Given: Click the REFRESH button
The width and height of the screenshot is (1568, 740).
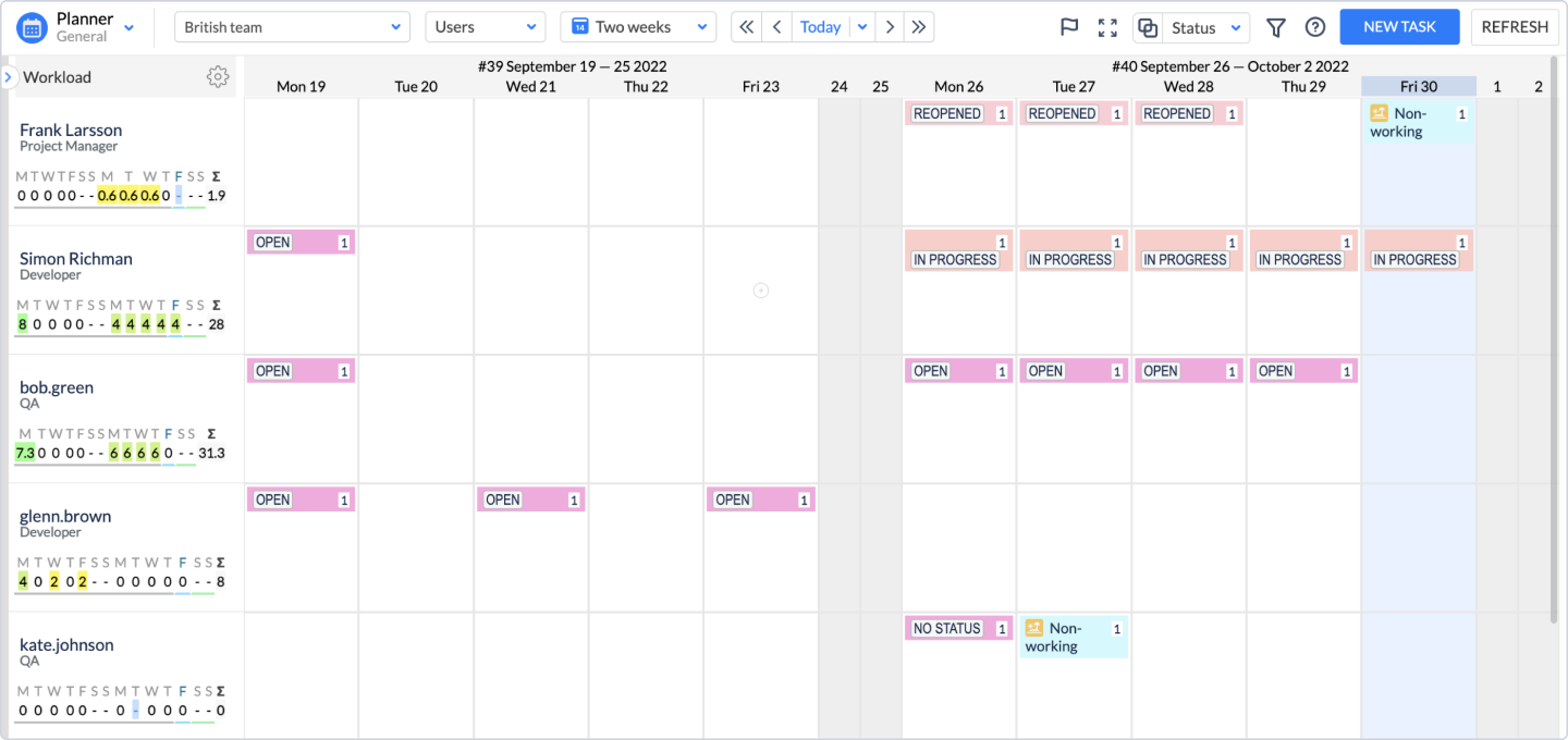Looking at the screenshot, I should pyautogui.click(x=1515, y=27).
